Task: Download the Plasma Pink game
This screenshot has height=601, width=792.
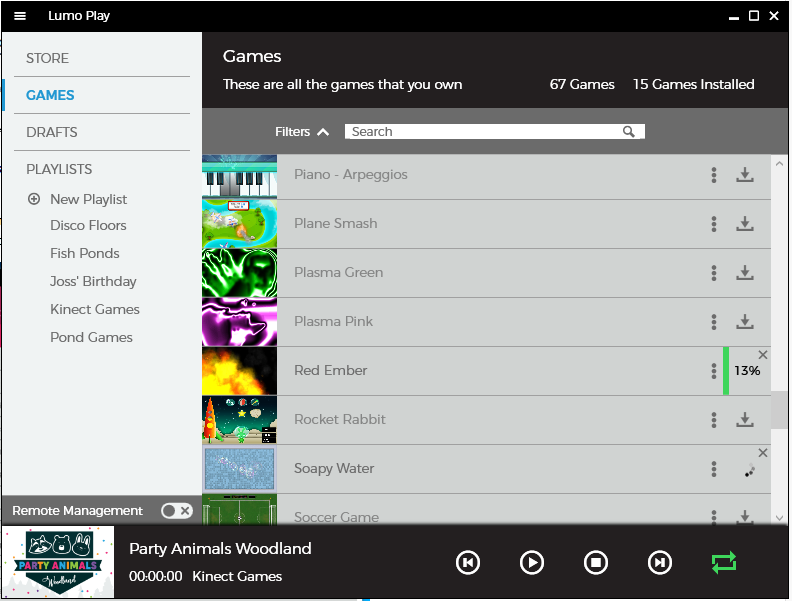Action: pyautogui.click(x=745, y=322)
